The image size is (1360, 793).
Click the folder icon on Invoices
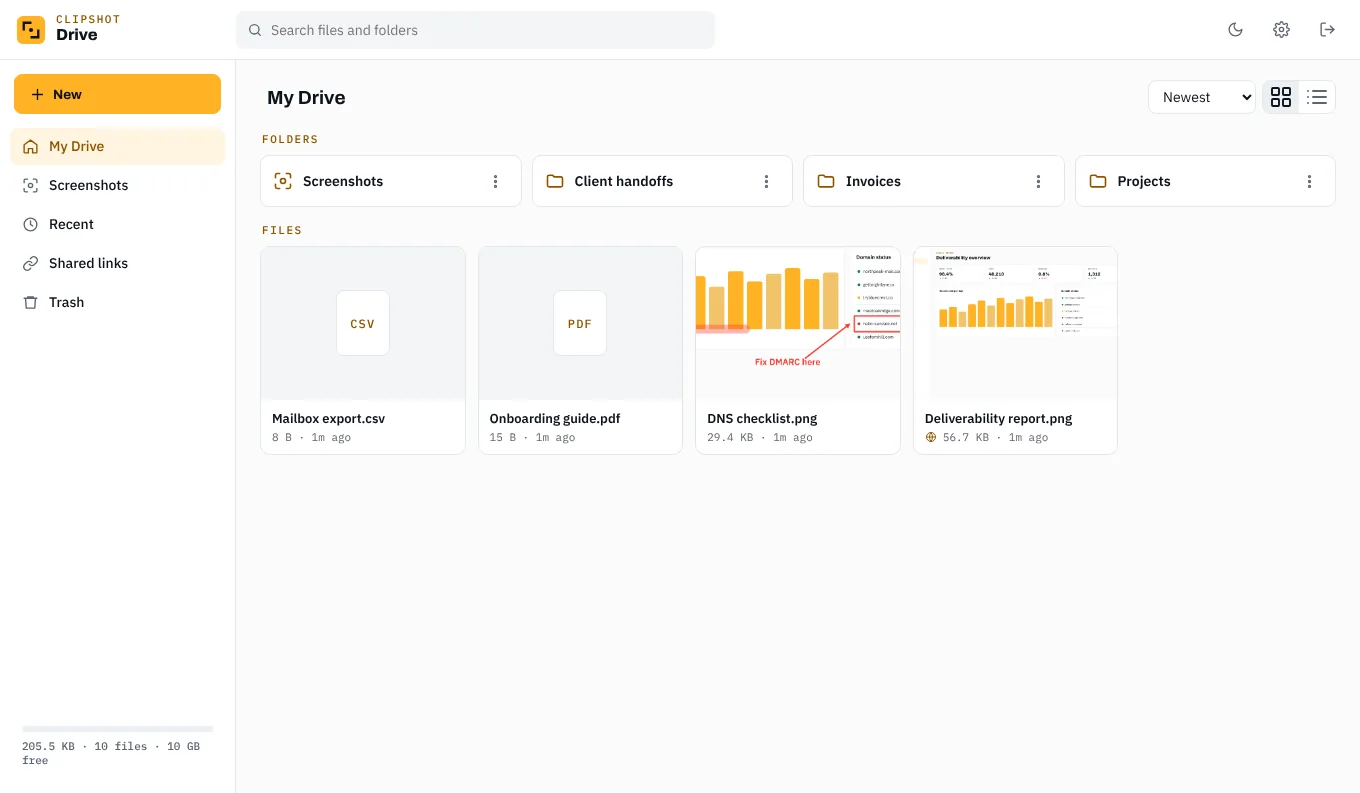(x=826, y=181)
